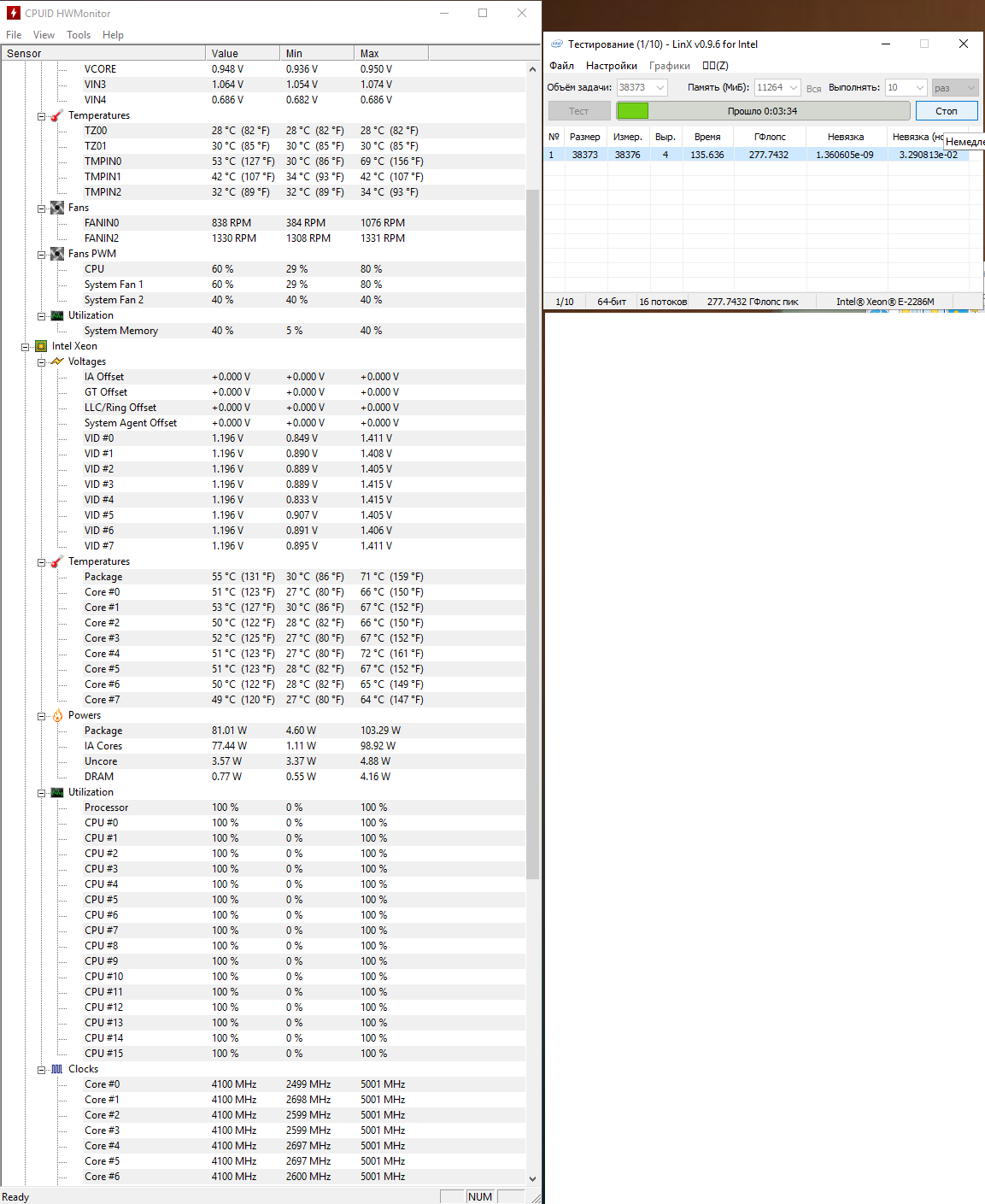
Task: Click the LinX Intel logo icon in title bar
Action: click(557, 44)
